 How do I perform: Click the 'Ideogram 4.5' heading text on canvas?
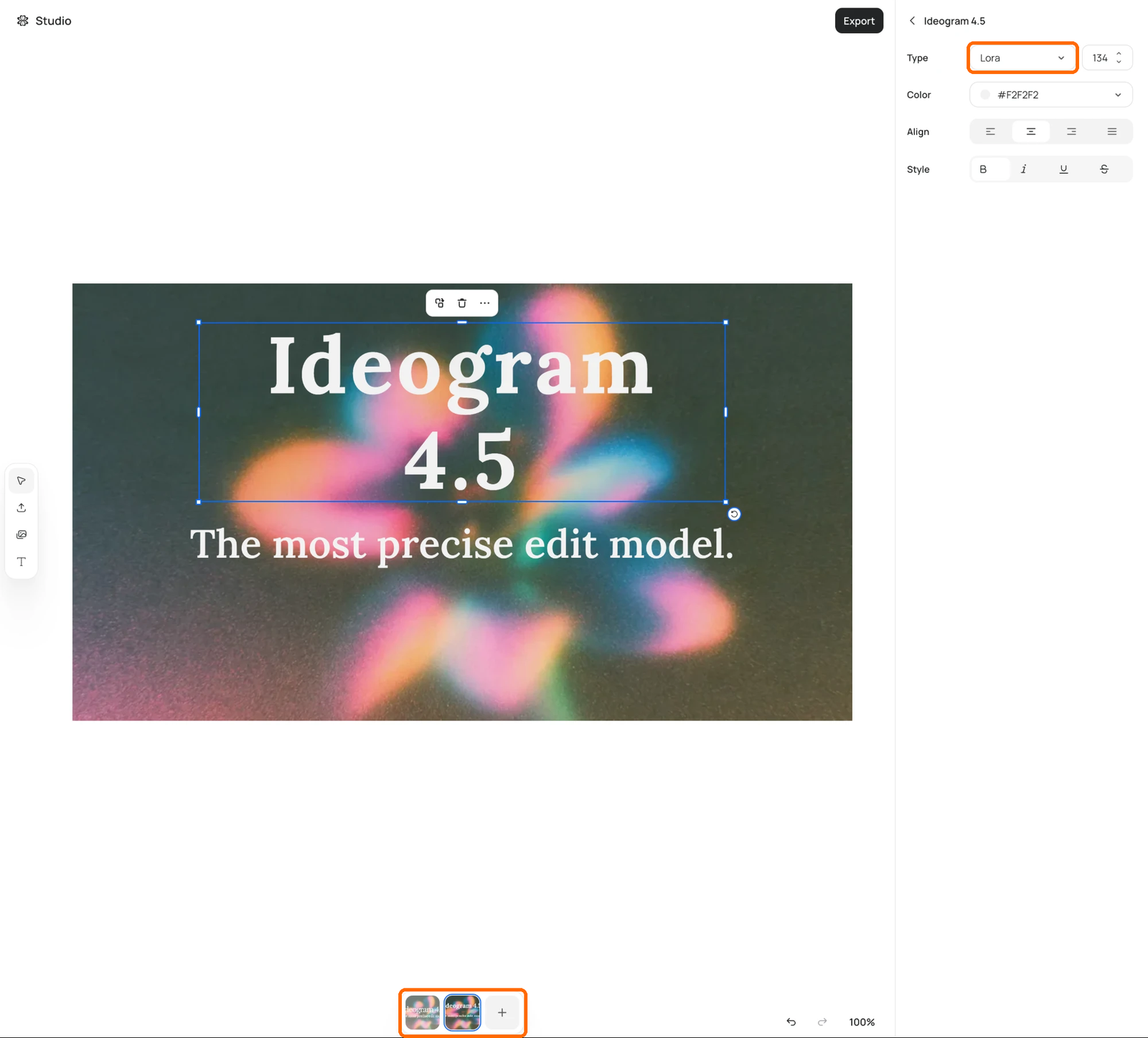pyautogui.click(x=461, y=412)
